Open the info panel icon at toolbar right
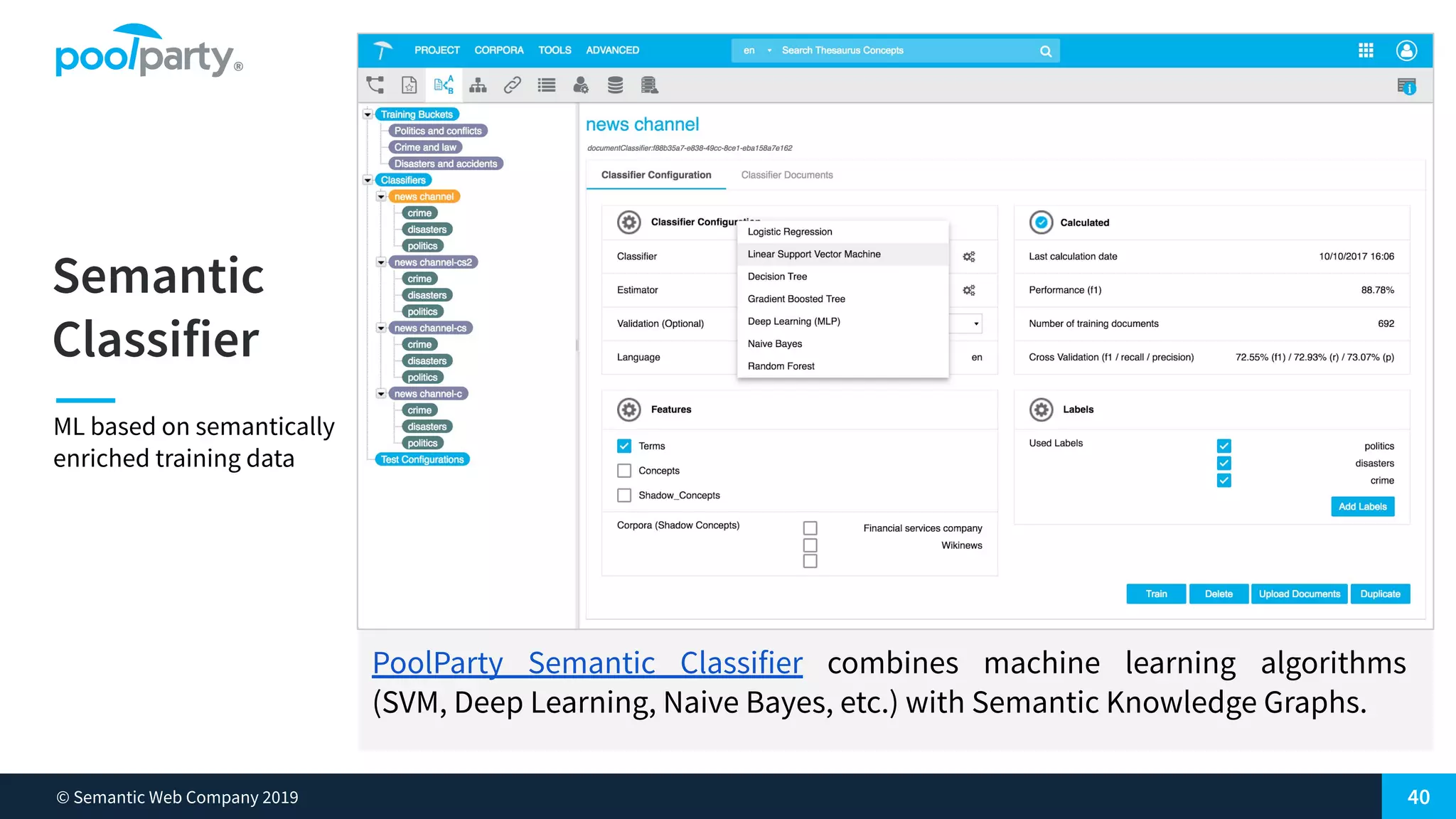The width and height of the screenshot is (1456, 819). [x=1406, y=87]
